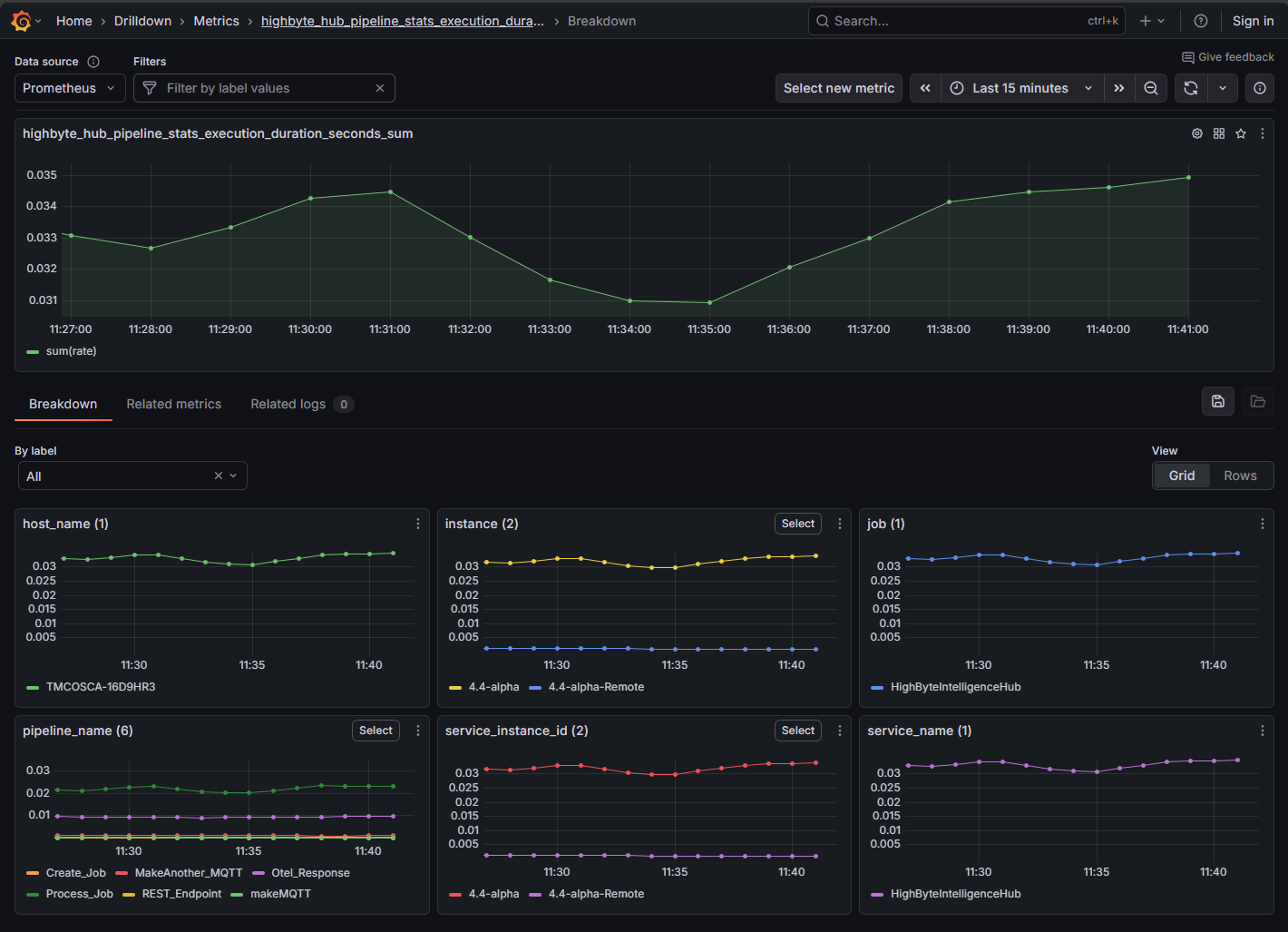Click the save icon beside Related logs
Screen dimensions: 1288x932
pyautogui.click(x=1218, y=401)
